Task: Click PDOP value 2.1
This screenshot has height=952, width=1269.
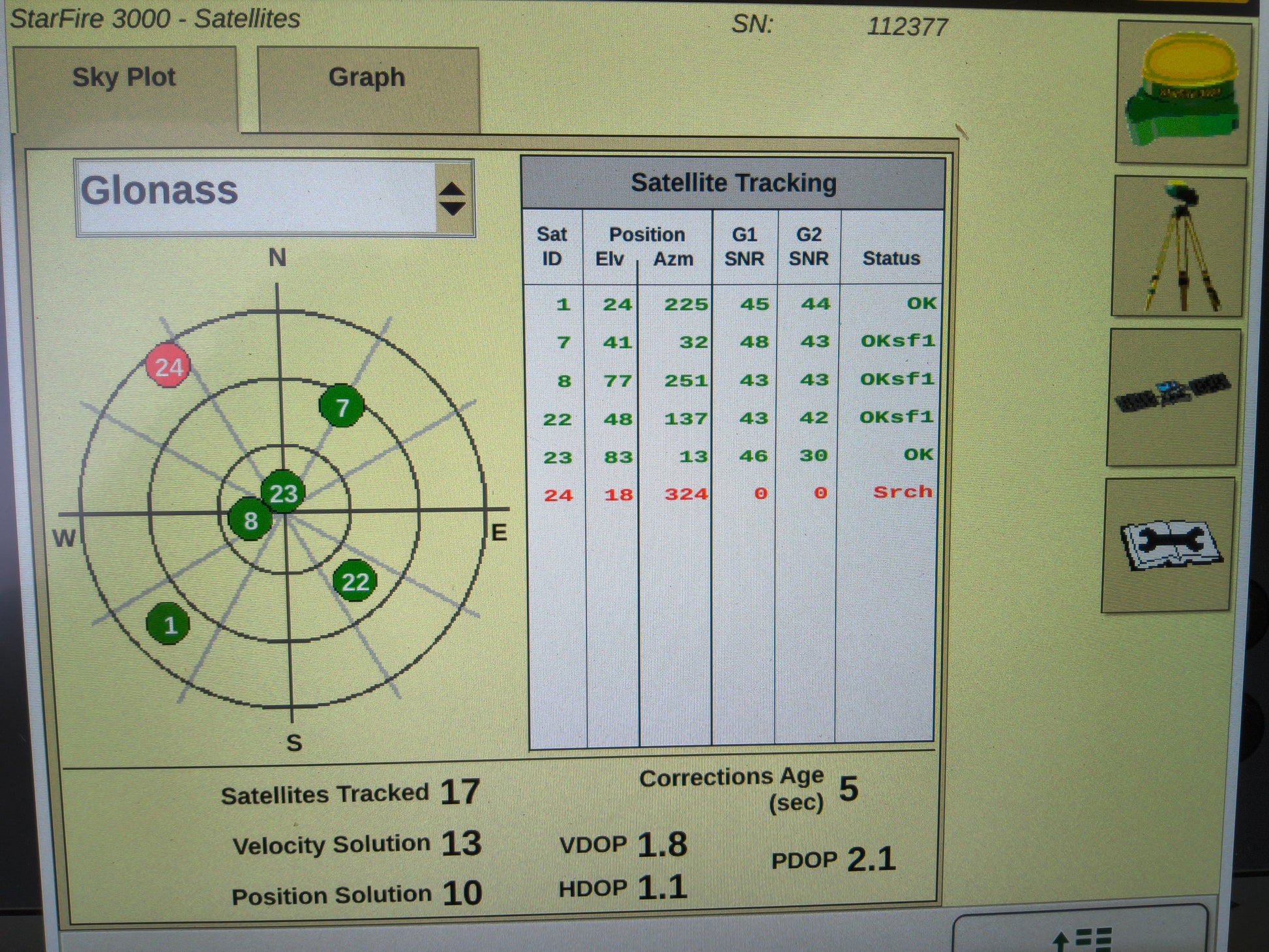Action: pos(871,859)
